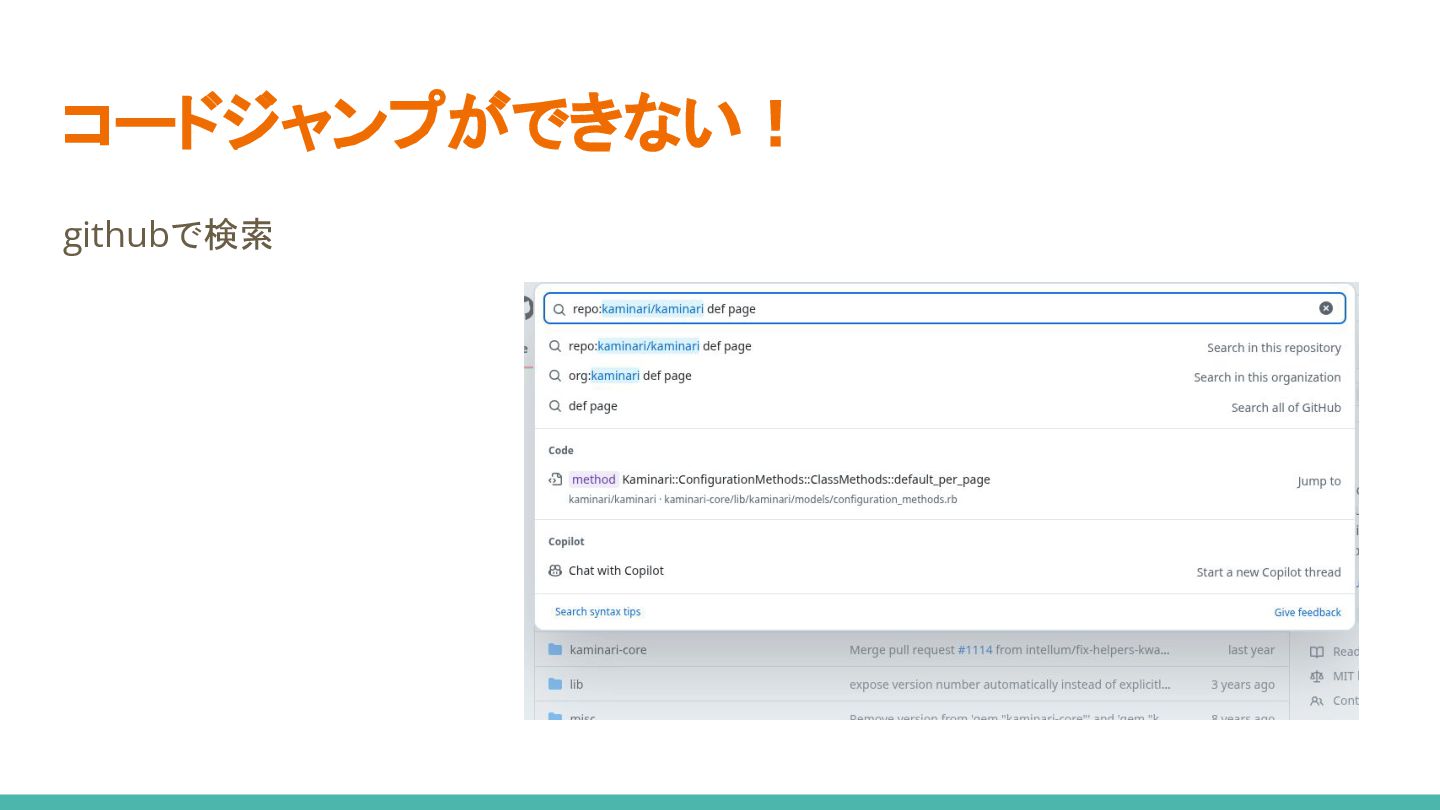Click the 'Code' section heading
This screenshot has height=810, width=1440.
coord(561,451)
